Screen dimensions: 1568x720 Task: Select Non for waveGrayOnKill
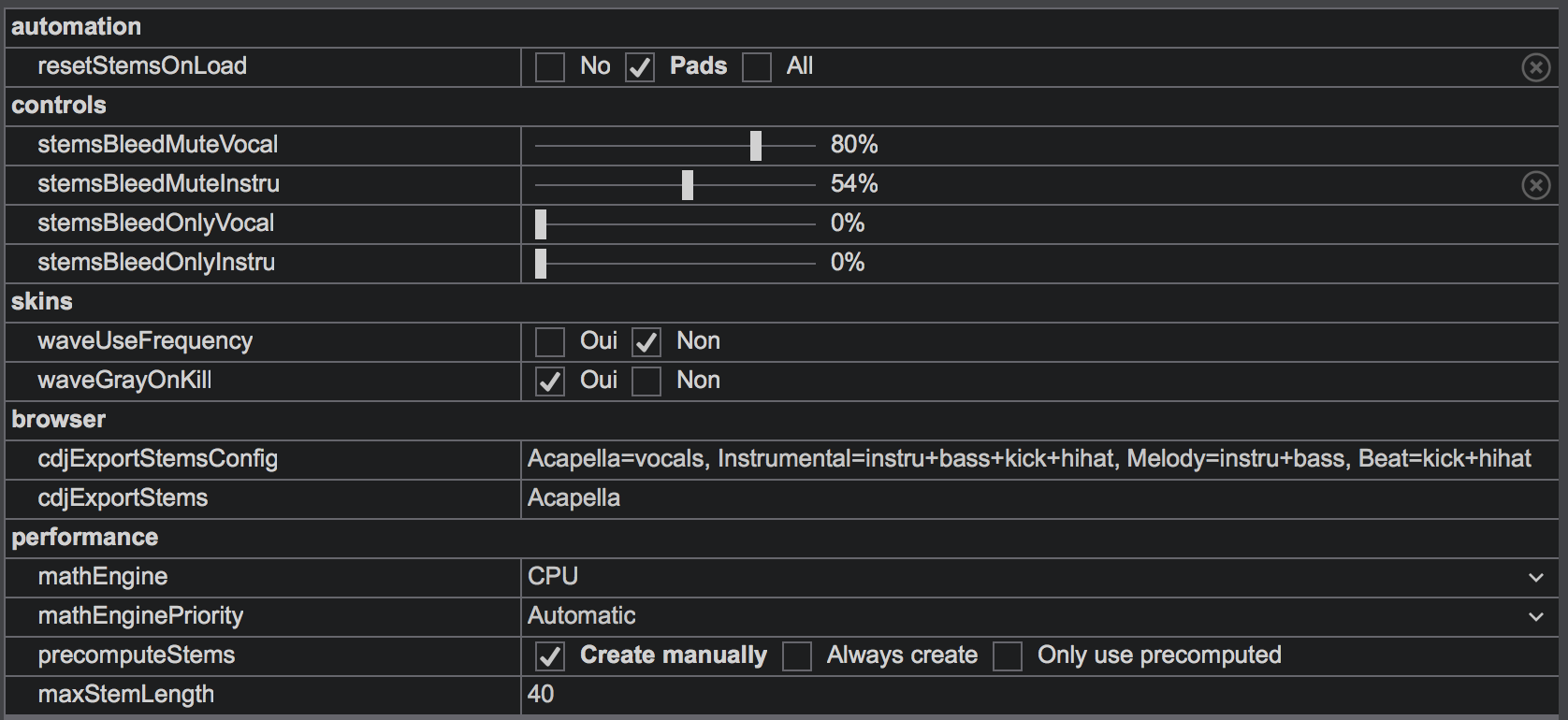tap(646, 382)
